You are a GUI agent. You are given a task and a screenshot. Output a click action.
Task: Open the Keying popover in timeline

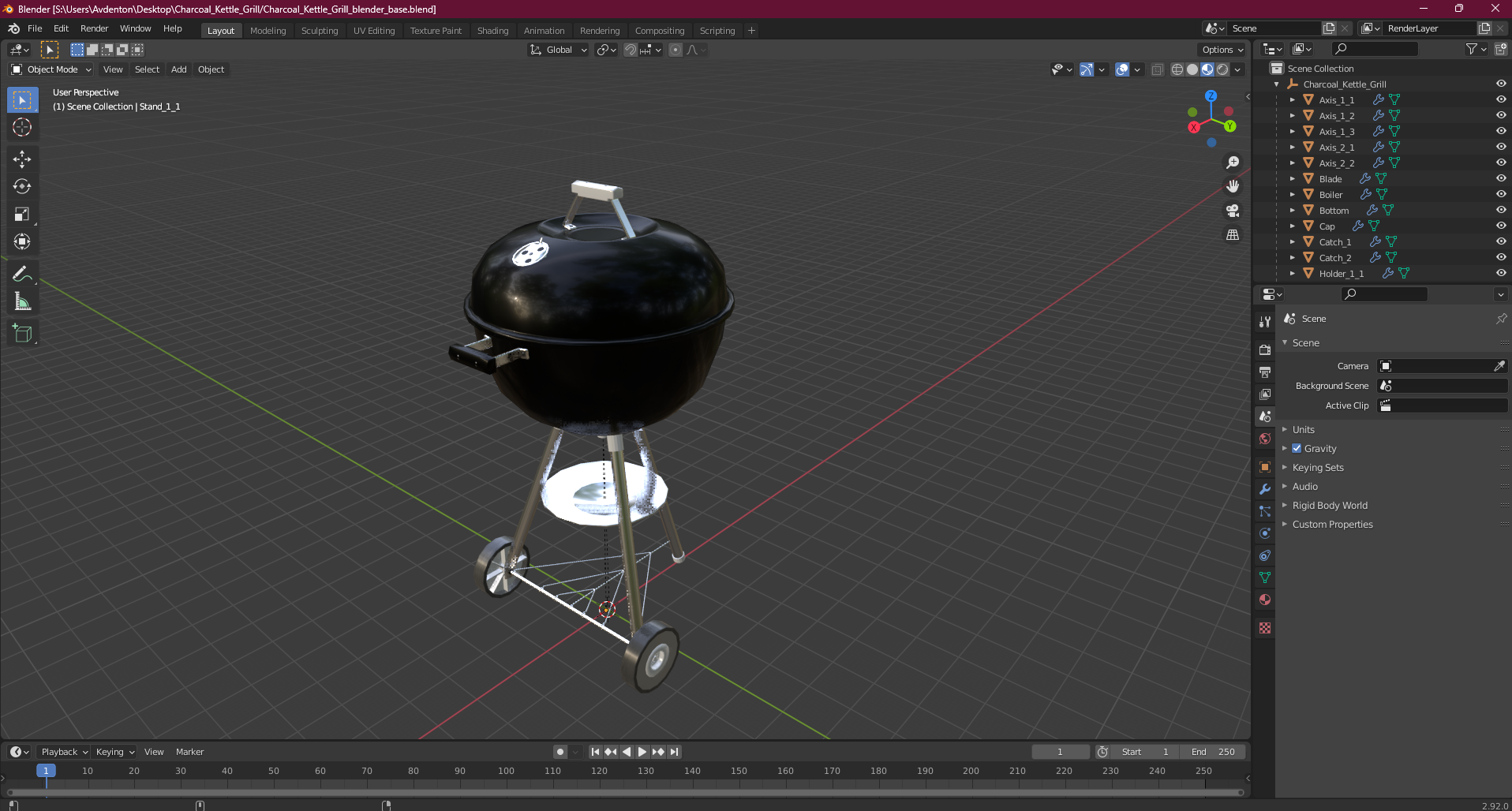point(115,752)
